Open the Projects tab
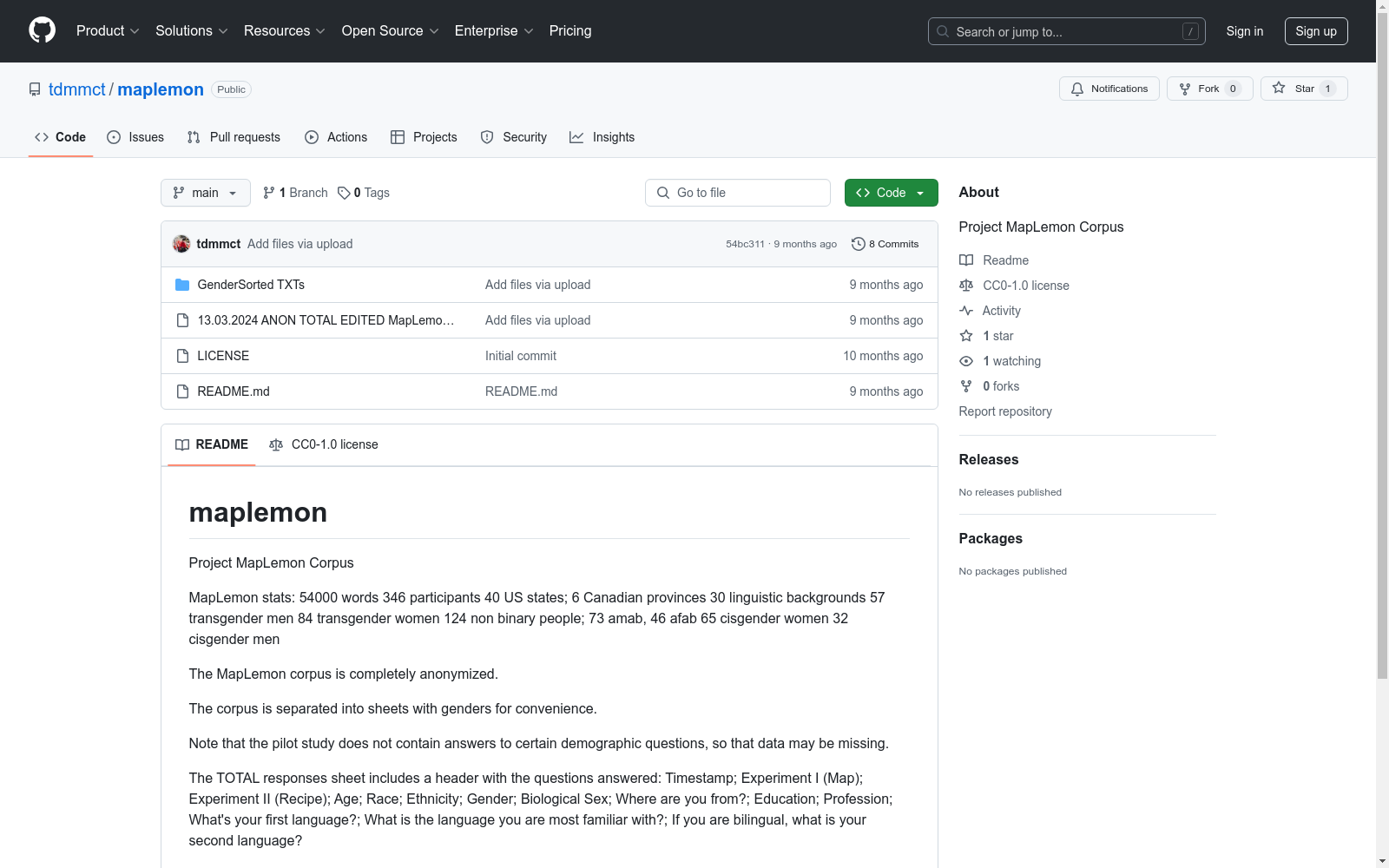Viewport: 1389px width, 868px height. coord(424,137)
